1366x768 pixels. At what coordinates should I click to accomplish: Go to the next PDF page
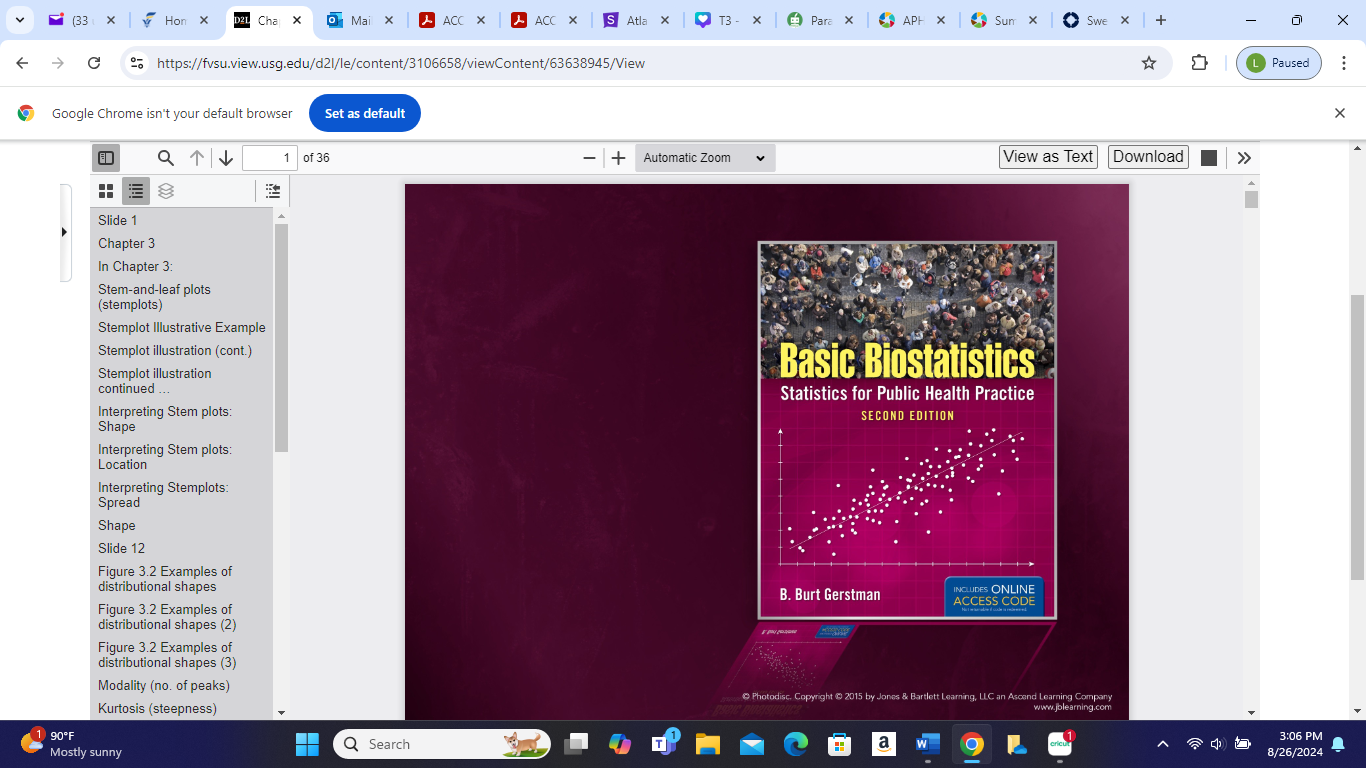coord(226,158)
